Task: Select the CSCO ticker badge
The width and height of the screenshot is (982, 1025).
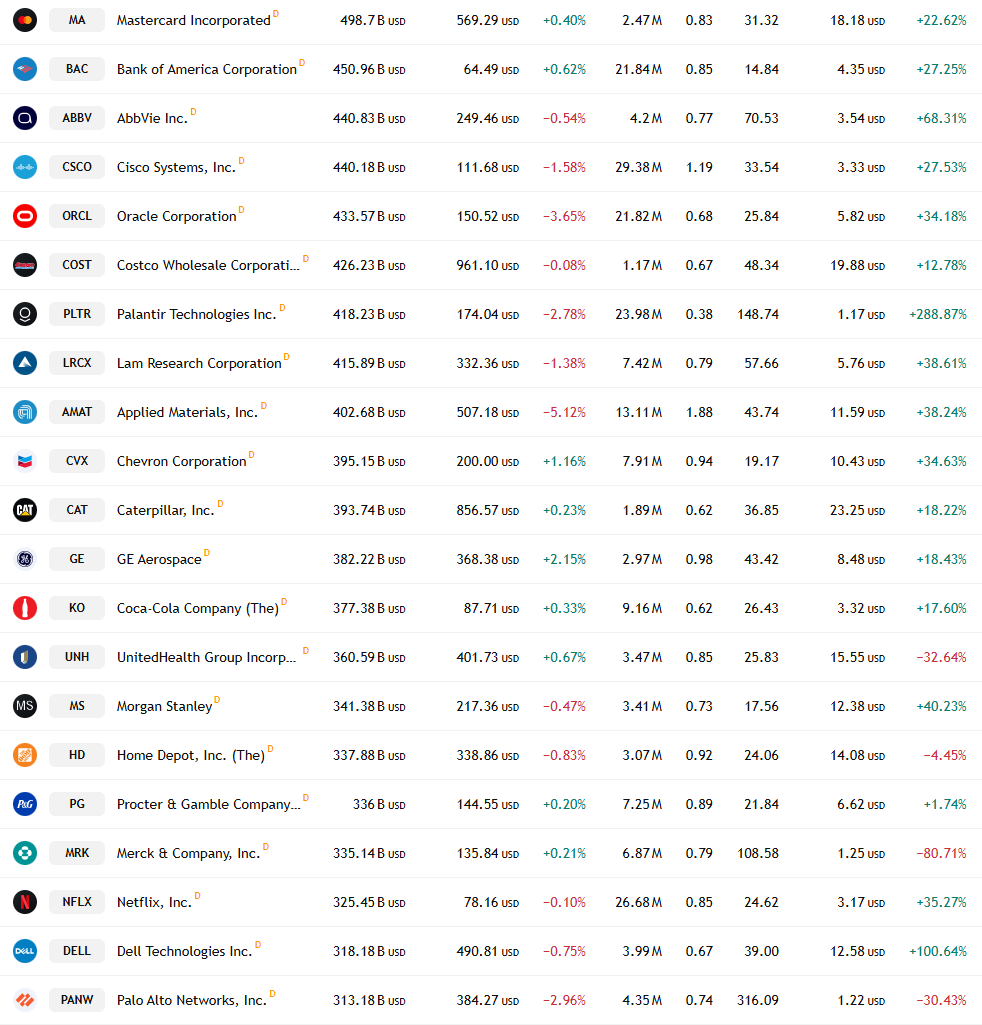Action: (77, 167)
